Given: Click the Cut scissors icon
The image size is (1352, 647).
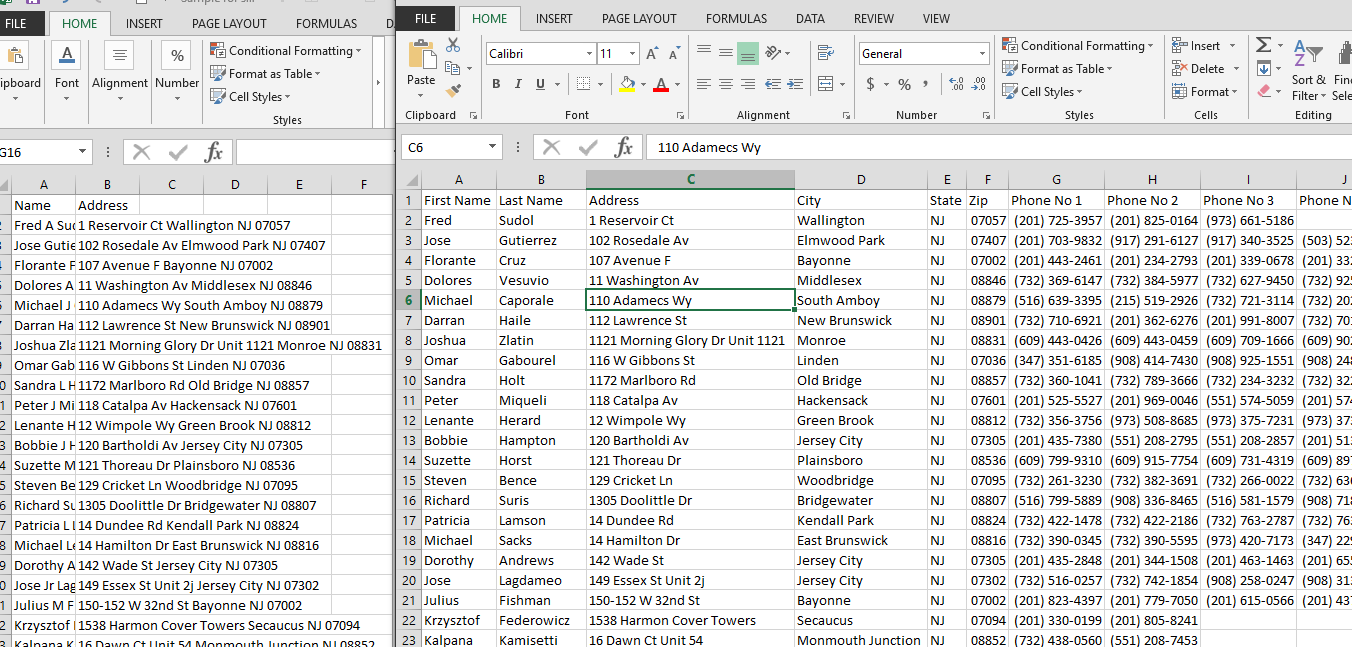Looking at the screenshot, I should pos(453,46).
